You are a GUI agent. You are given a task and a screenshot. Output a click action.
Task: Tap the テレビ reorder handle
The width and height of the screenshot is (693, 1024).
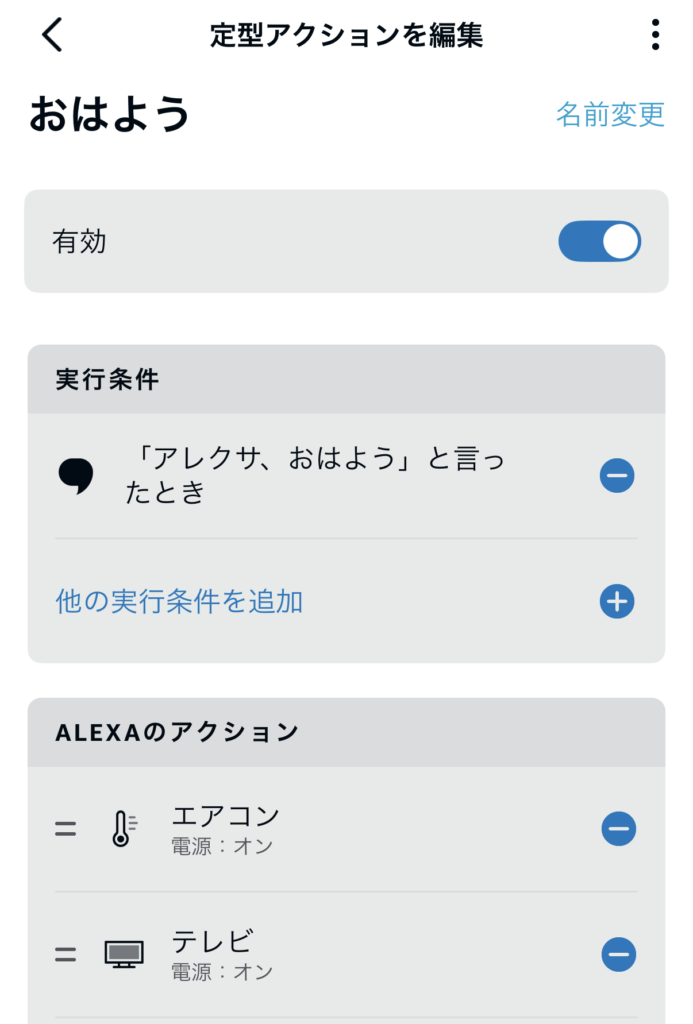pos(66,955)
